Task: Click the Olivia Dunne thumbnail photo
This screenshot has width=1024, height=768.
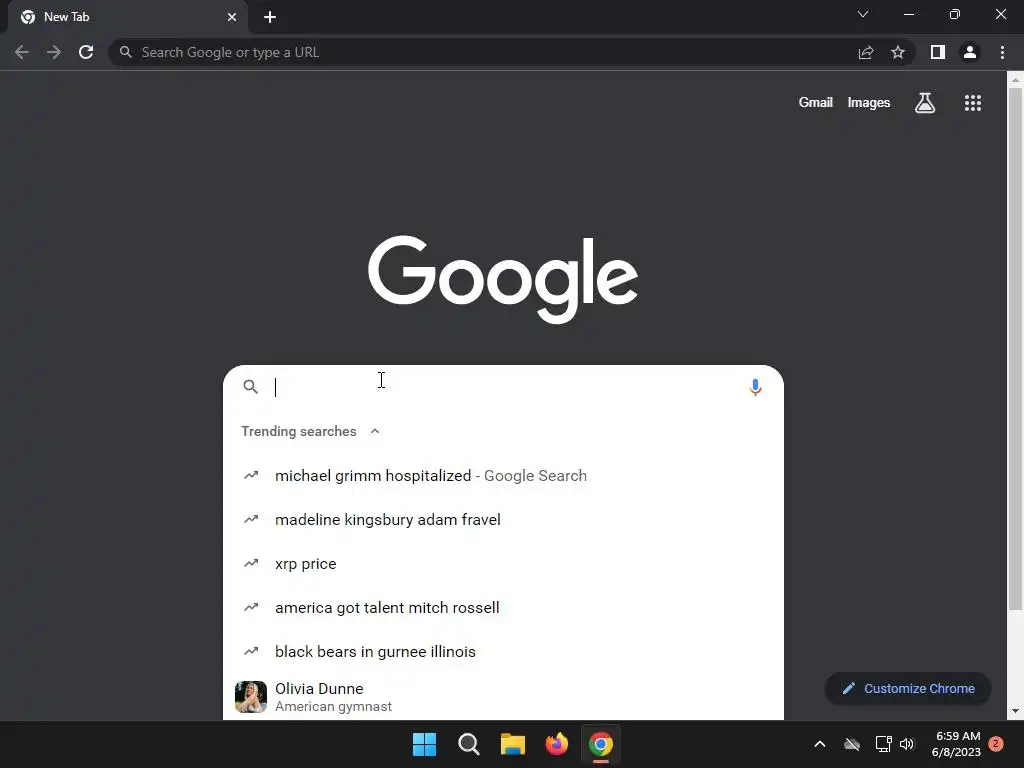Action: (x=251, y=697)
